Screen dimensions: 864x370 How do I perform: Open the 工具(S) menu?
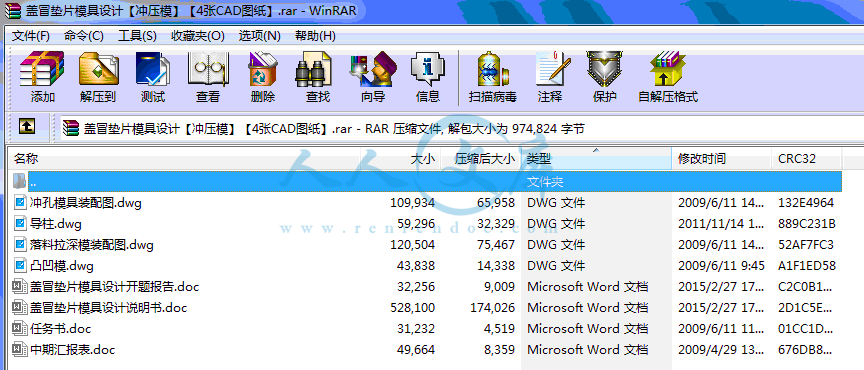137,36
